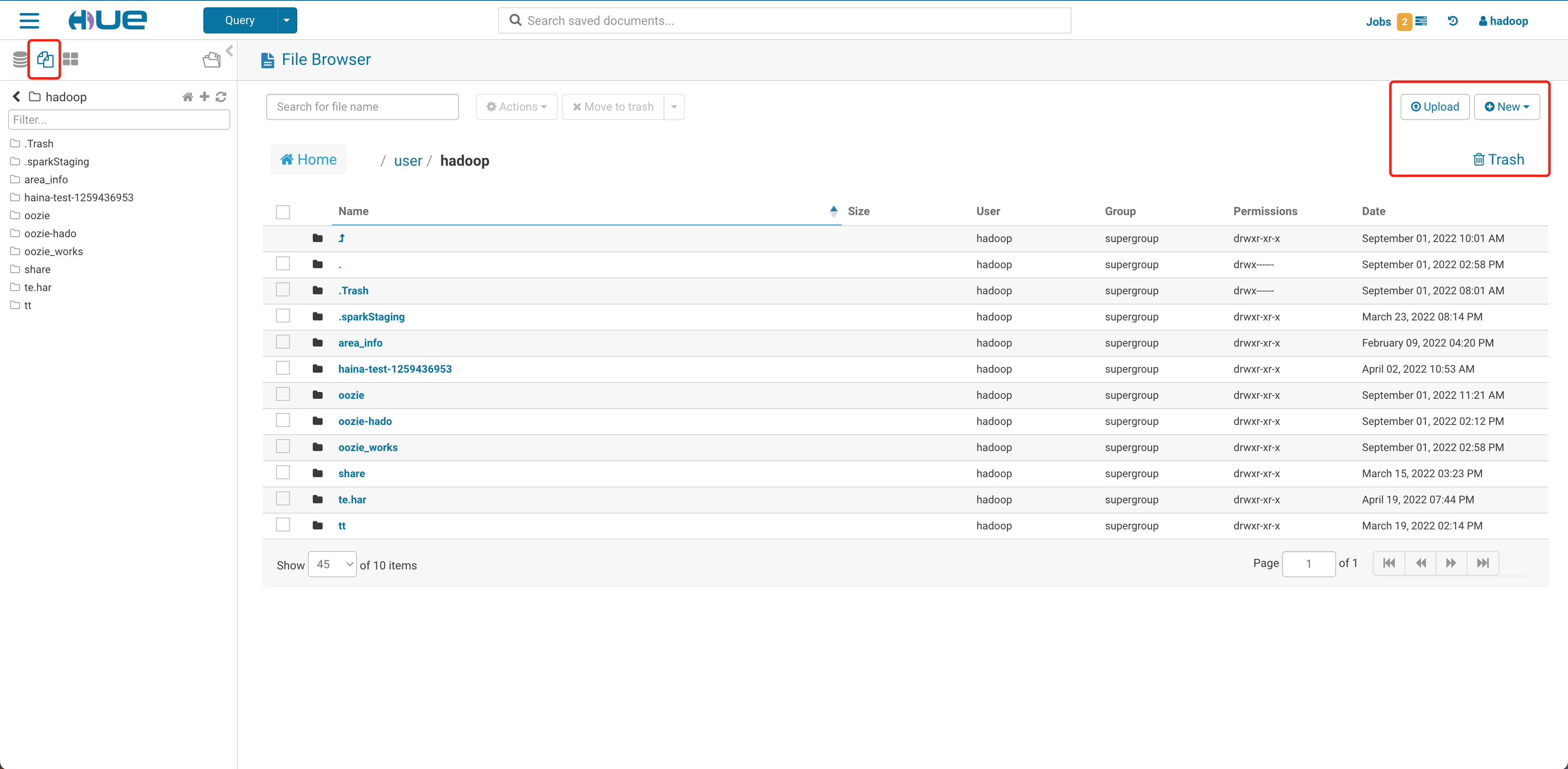Image resolution: width=1568 pixels, height=769 pixels.
Task: Tick the checkbox for share row
Action: 283,473
